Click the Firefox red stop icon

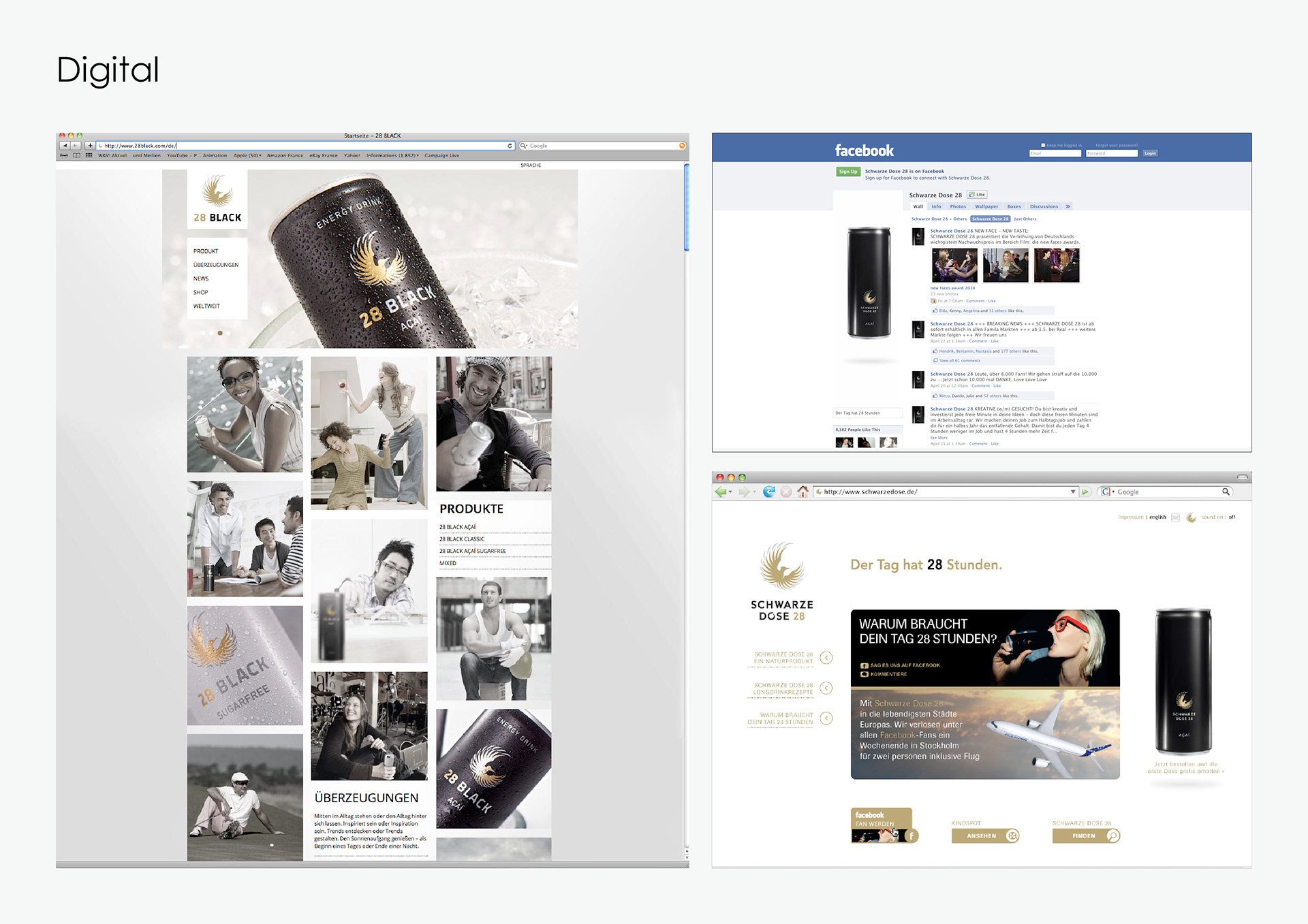coord(786,492)
